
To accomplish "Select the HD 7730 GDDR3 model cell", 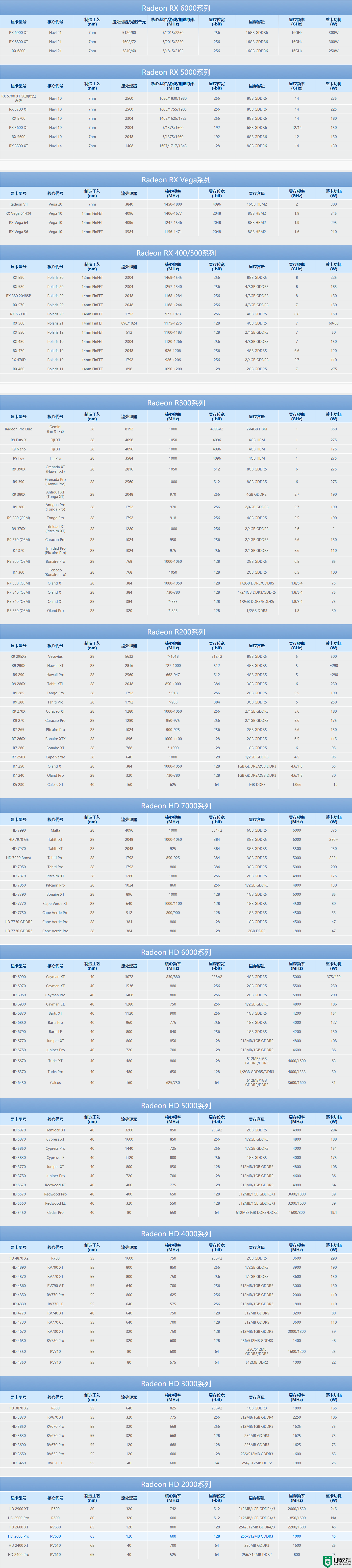I will coord(18,931).
